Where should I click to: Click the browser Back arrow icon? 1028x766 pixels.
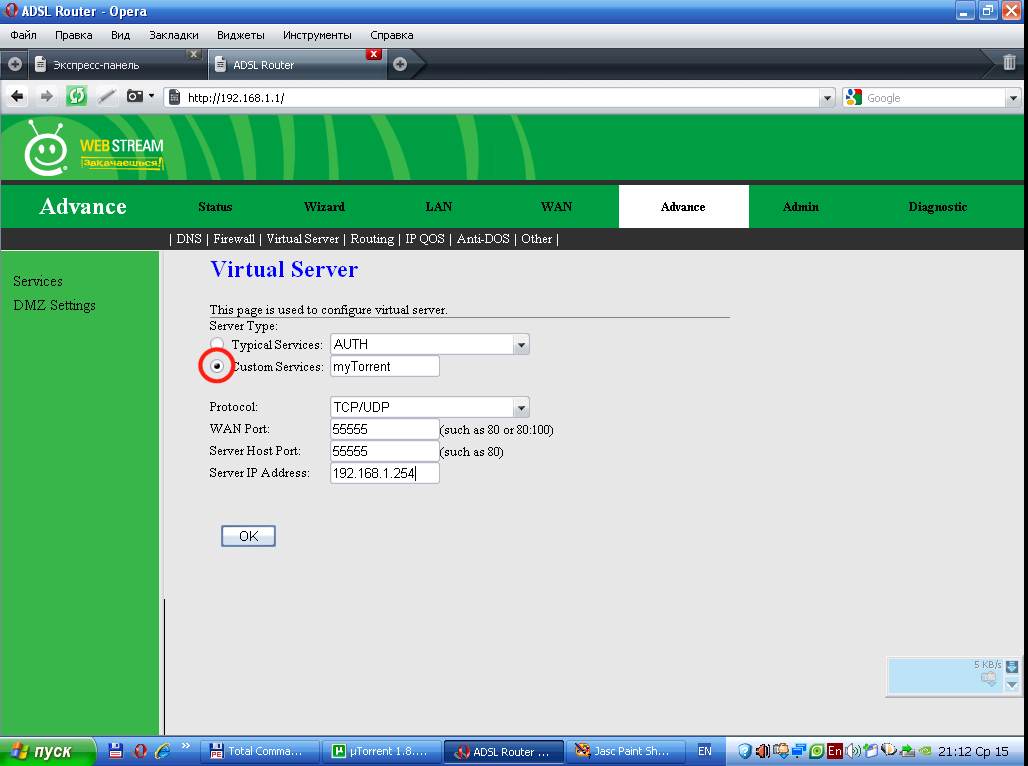pos(17,97)
